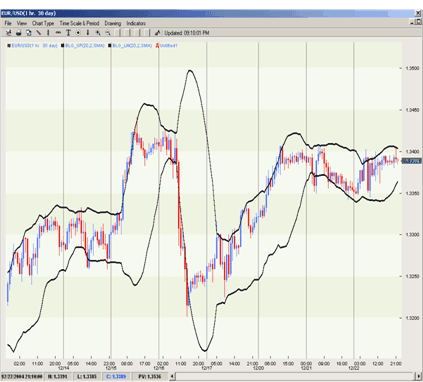This screenshot has width=423, height=382.
Task: Click the first chart toolbar icon
Action: point(8,33)
